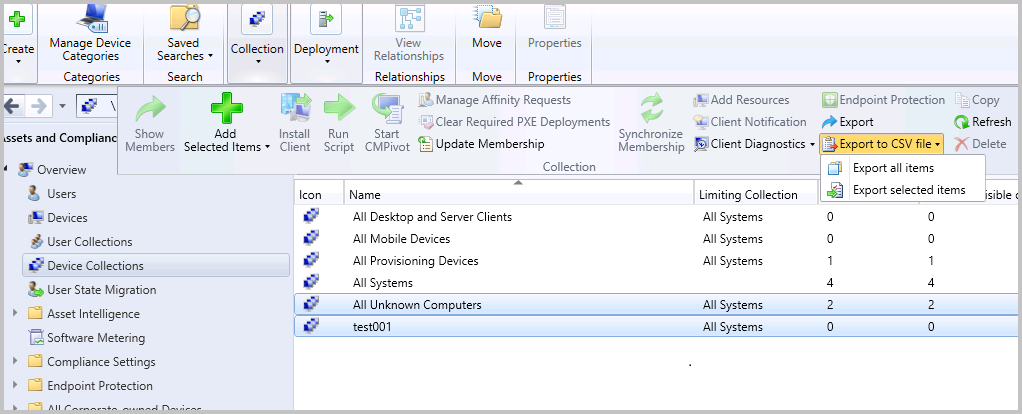Choose Export all items from menu
This screenshot has width=1022, height=414.
tap(892, 168)
